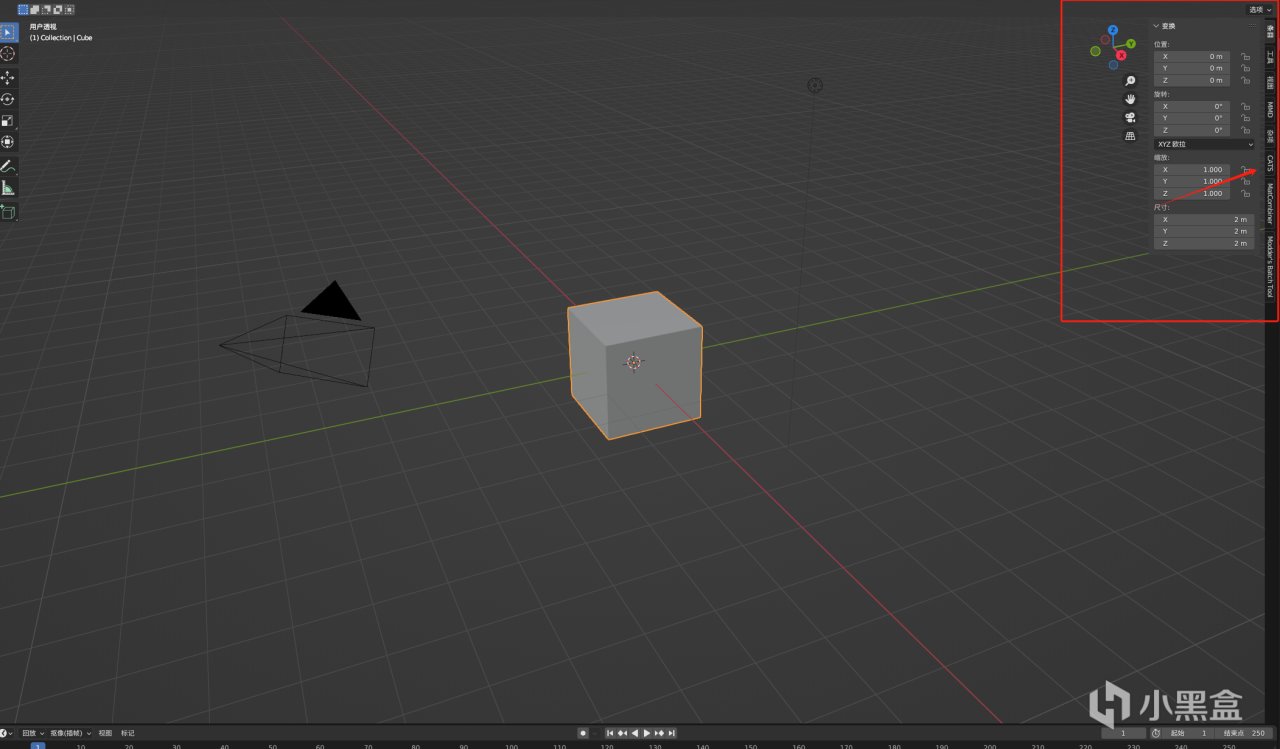This screenshot has width=1280, height=749.
Task: Switch to the MatCombiner sidebar tab
Action: 1270,204
